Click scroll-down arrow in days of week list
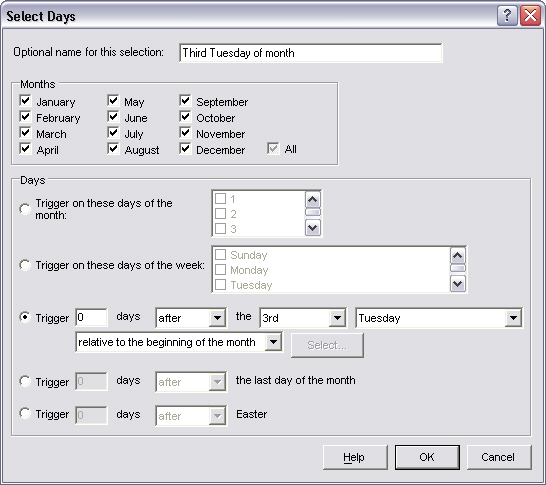546x485 pixels. click(458, 283)
